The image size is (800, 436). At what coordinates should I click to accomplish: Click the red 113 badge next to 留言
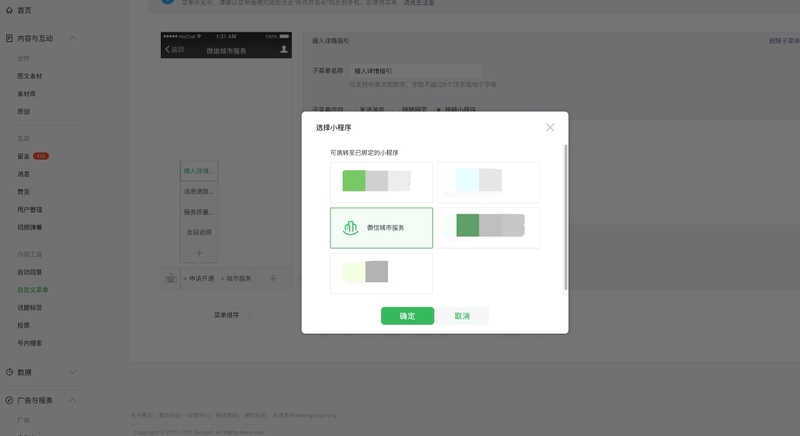coord(41,156)
